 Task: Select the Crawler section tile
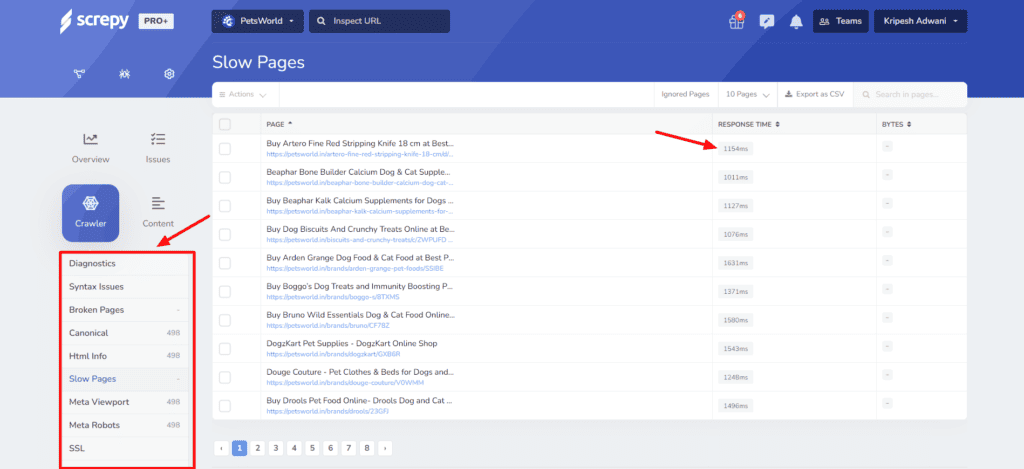click(x=91, y=212)
